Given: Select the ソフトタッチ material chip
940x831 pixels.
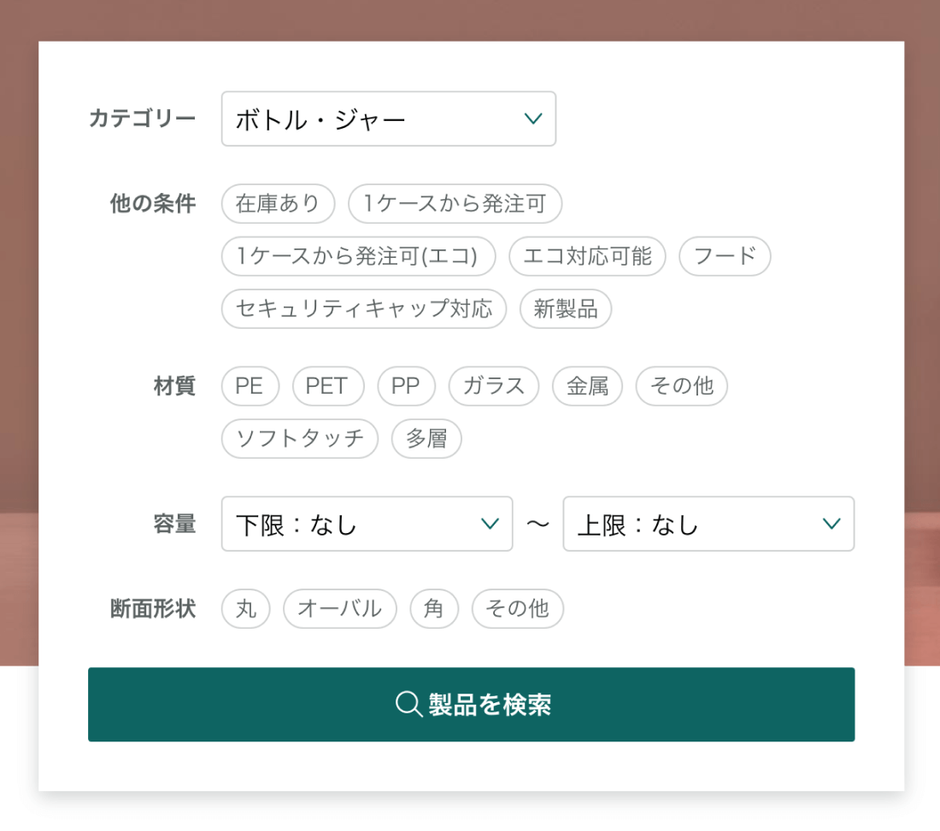Looking at the screenshot, I should pyautogui.click(x=300, y=438).
